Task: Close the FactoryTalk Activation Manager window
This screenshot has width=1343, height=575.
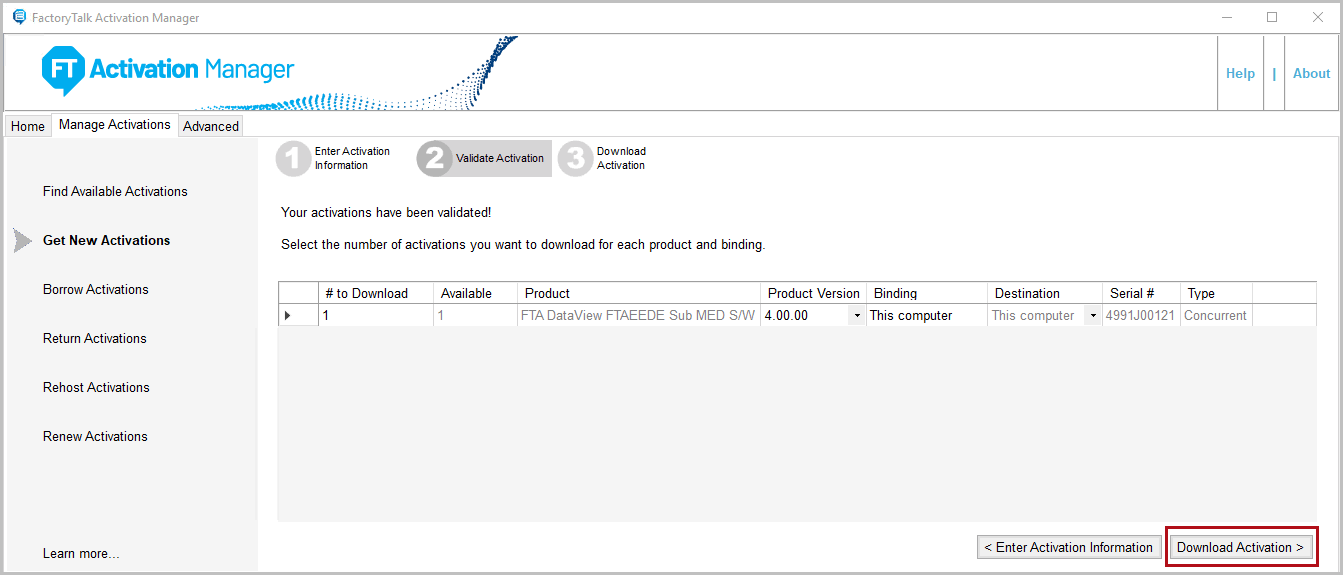Action: pos(1318,17)
